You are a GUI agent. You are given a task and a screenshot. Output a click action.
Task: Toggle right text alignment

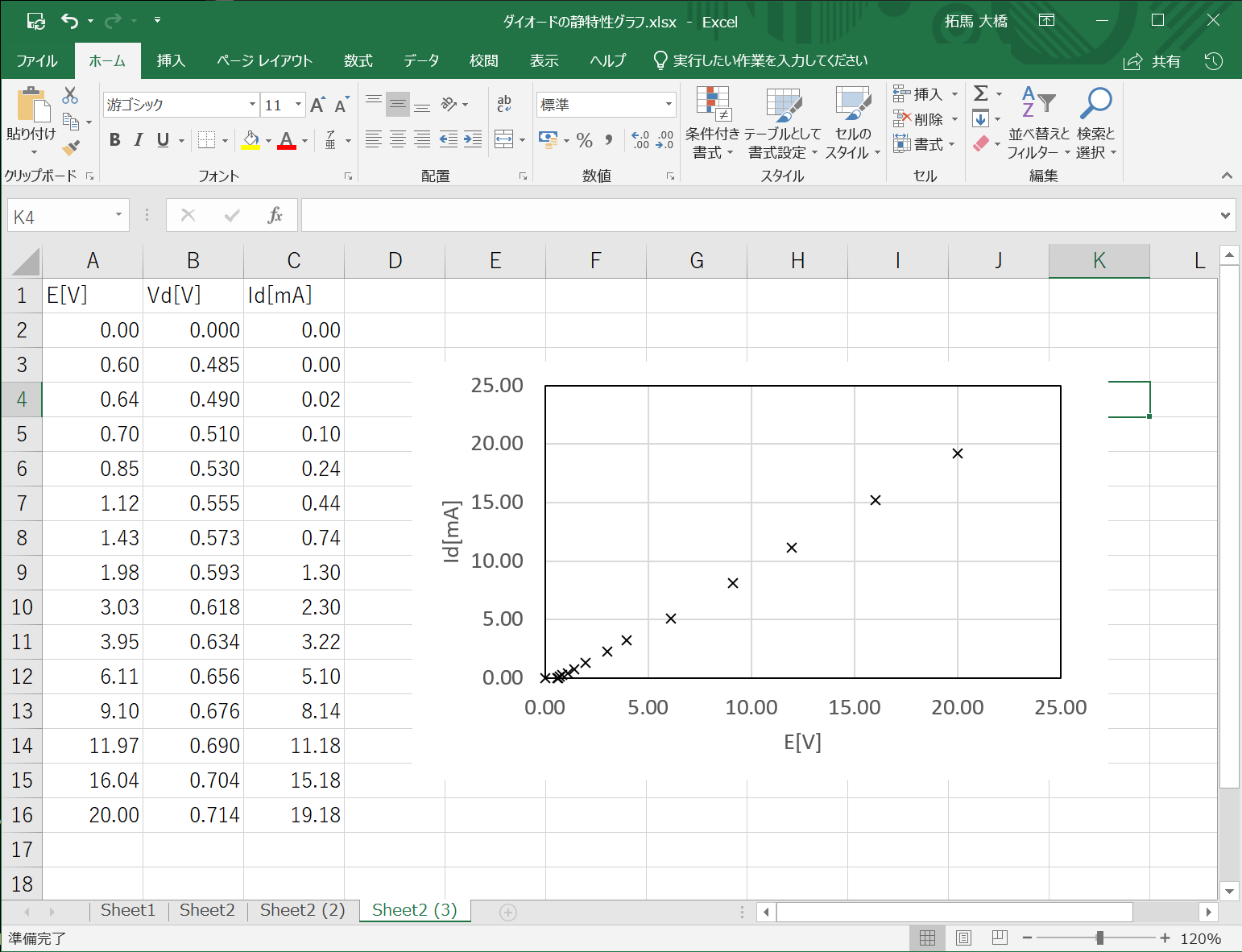click(x=422, y=139)
